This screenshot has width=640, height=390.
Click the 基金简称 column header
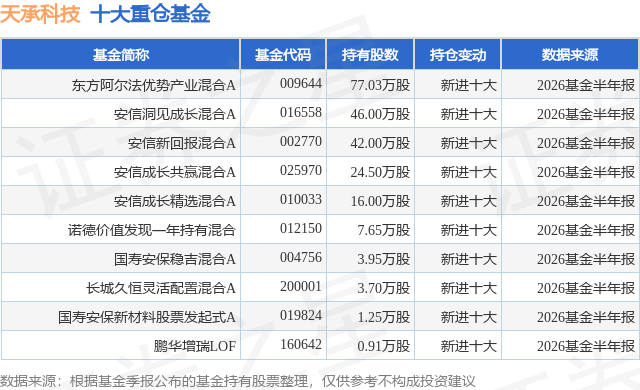coord(121,55)
